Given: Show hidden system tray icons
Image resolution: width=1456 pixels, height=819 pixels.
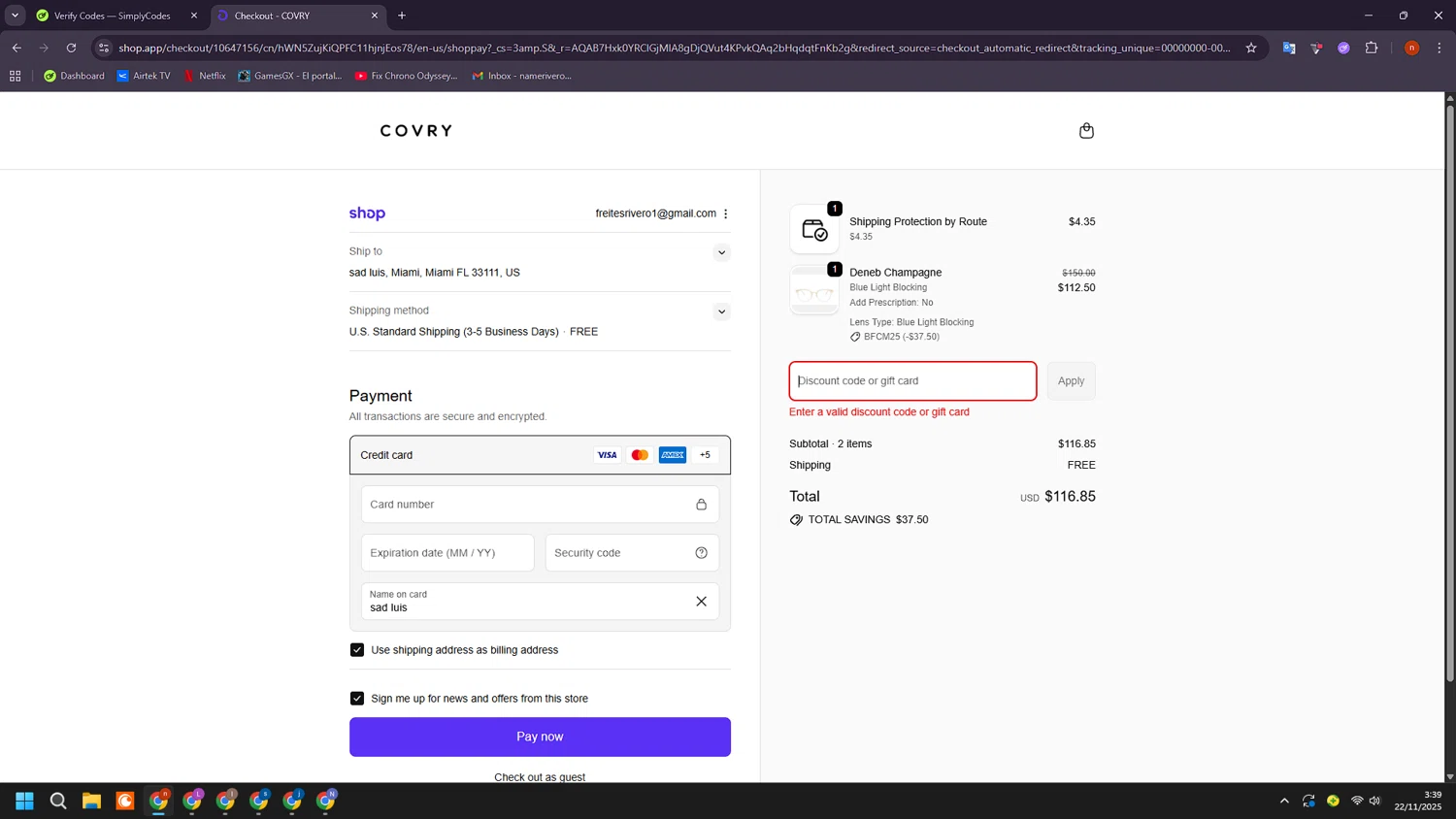Looking at the screenshot, I should pyautogui.click(x=1284, y=801).
